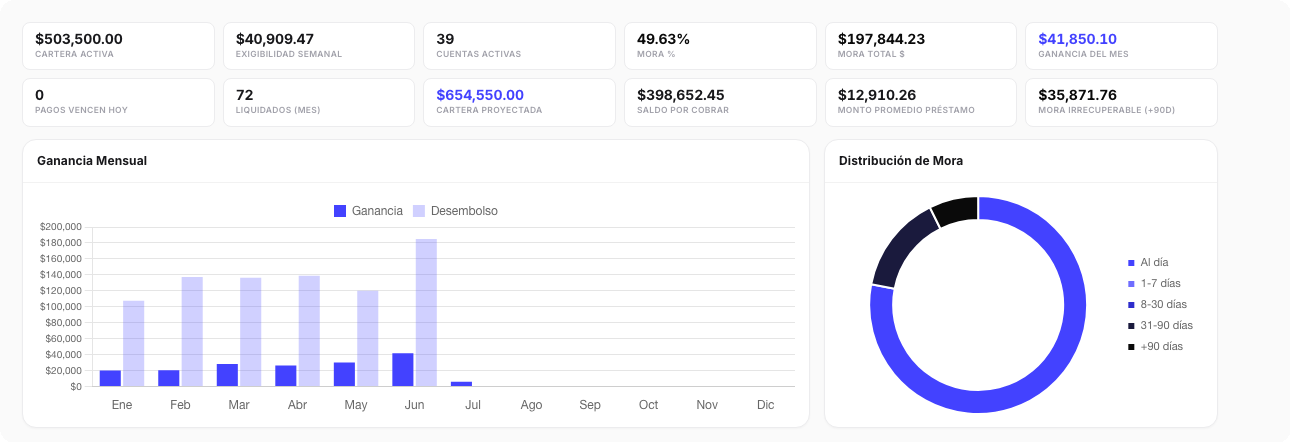Open the Mora Total $ card
Screen dimensions: 1290x442
click(x=921, y=46)
